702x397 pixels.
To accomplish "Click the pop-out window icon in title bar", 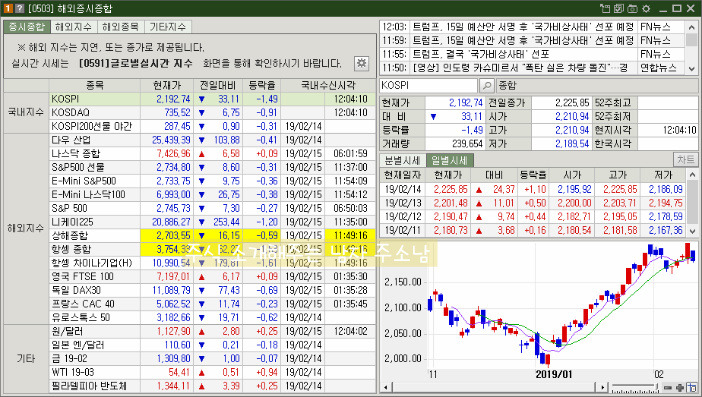I will pos(605,9).
